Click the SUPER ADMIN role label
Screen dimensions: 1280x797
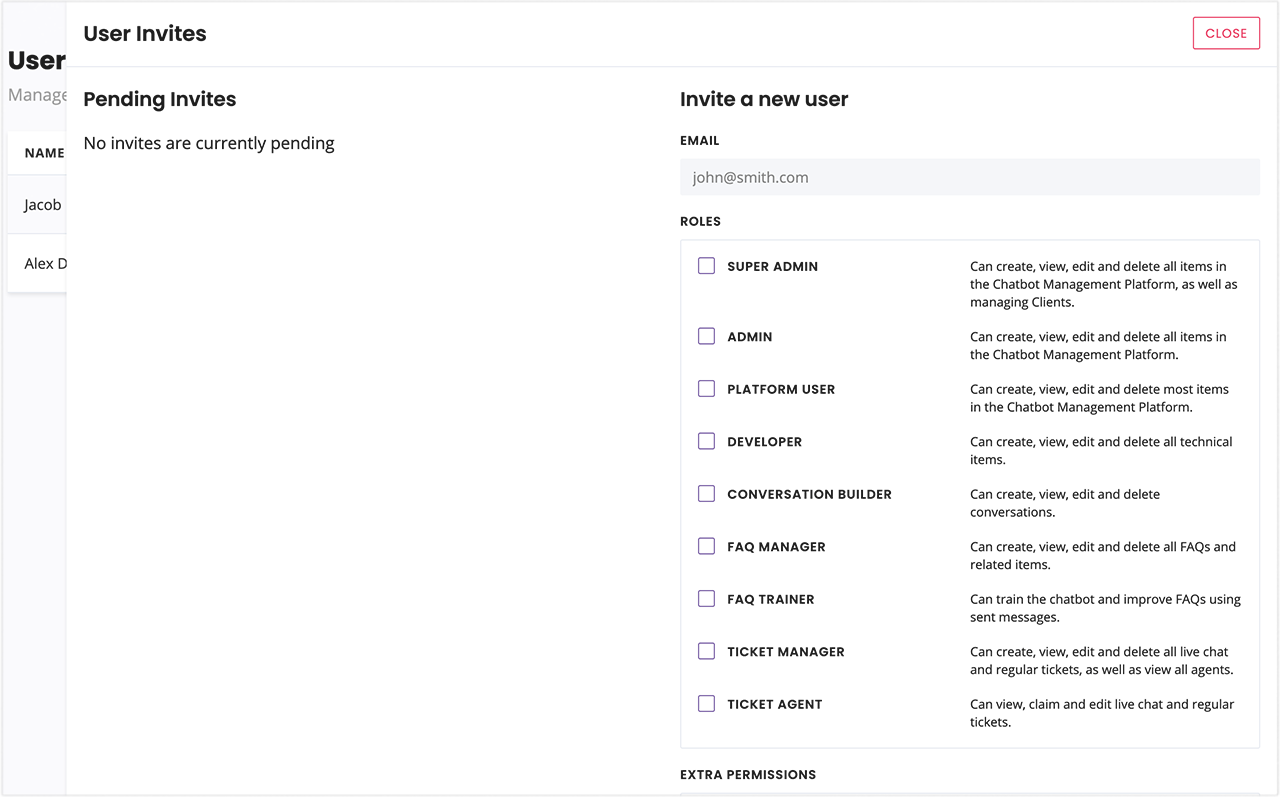(x=772, y=266)
